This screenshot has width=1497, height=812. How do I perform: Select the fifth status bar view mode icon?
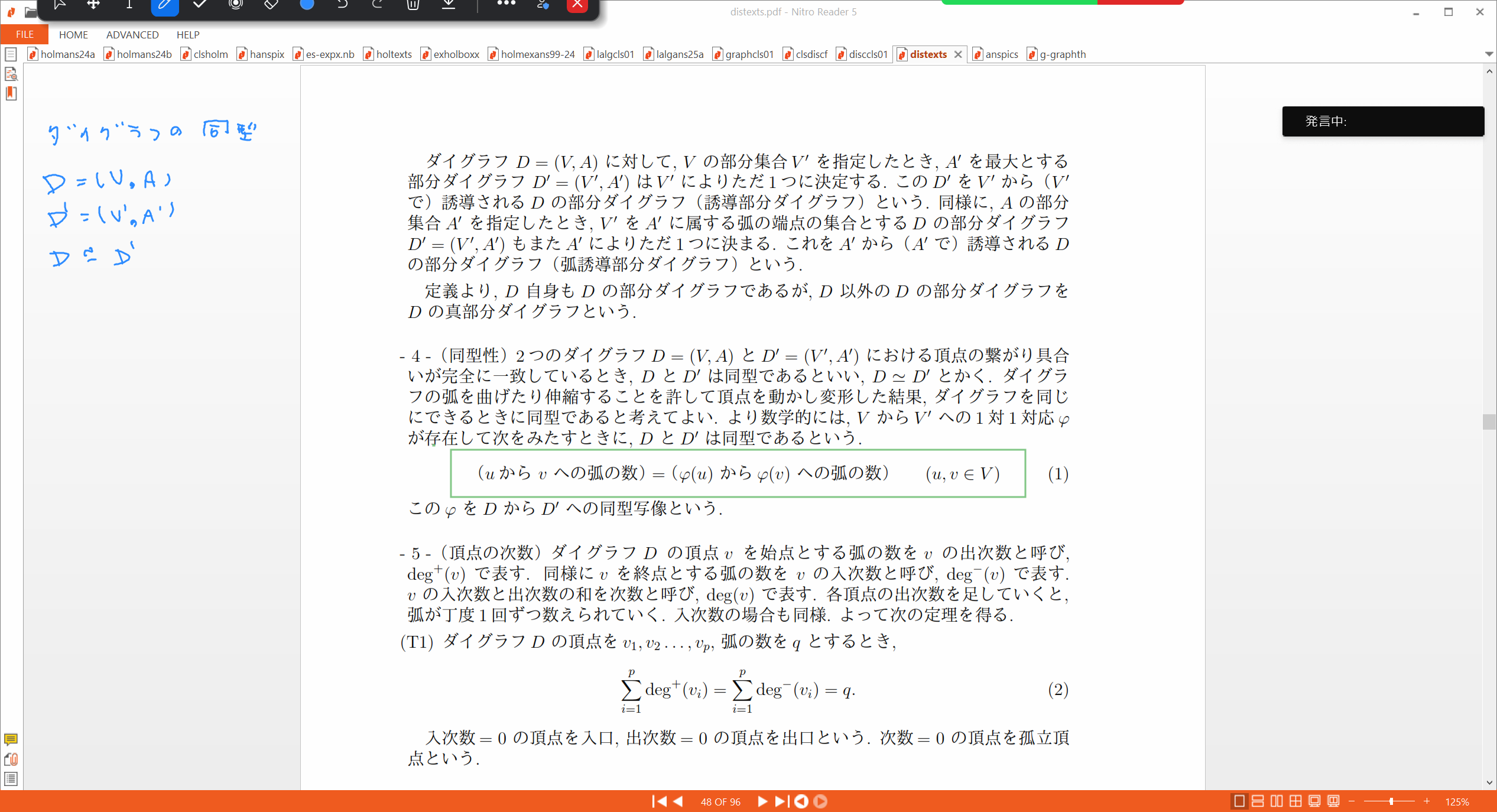[1314, 801]
